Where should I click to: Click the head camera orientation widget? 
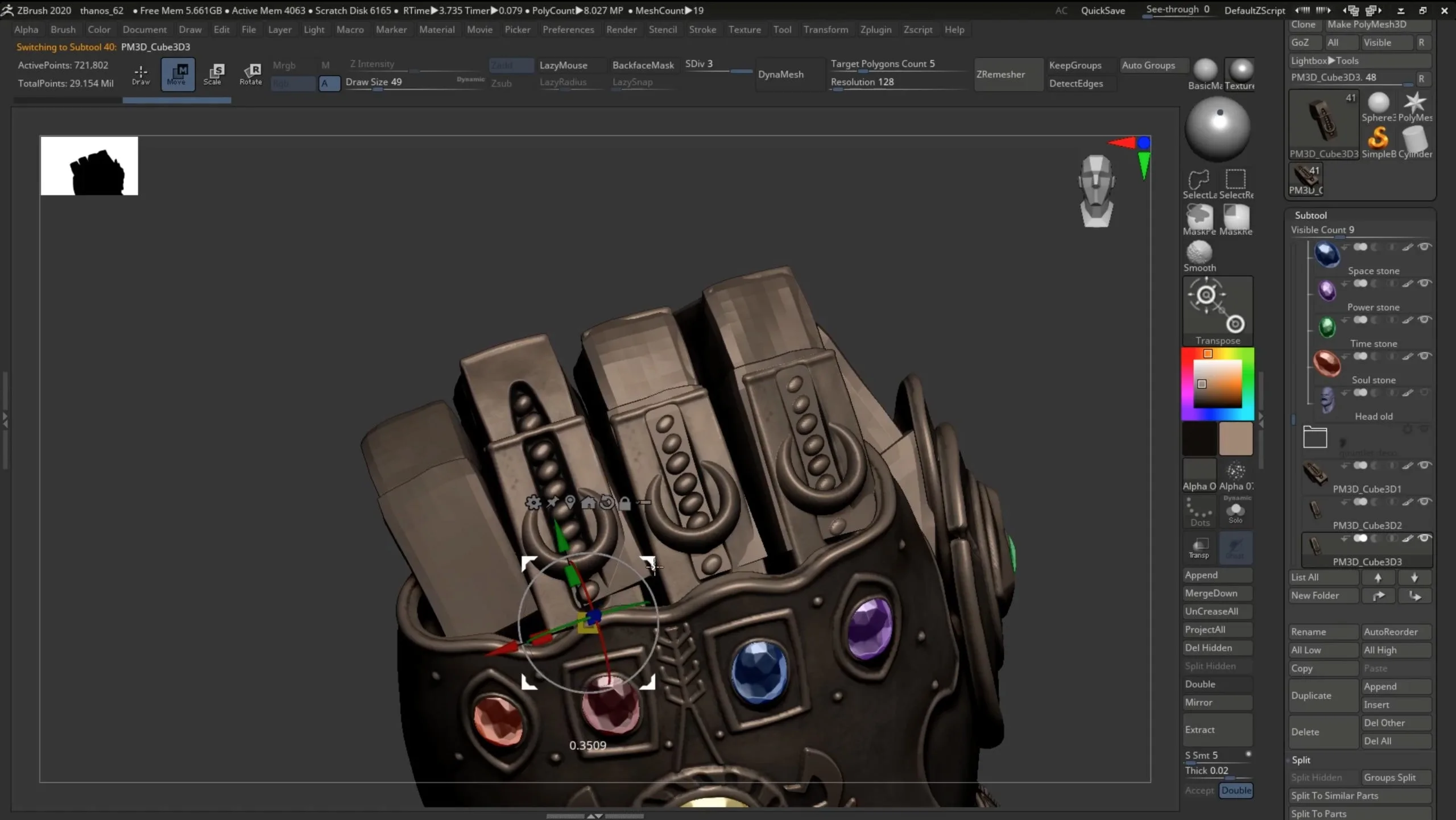click(1096, 191)
